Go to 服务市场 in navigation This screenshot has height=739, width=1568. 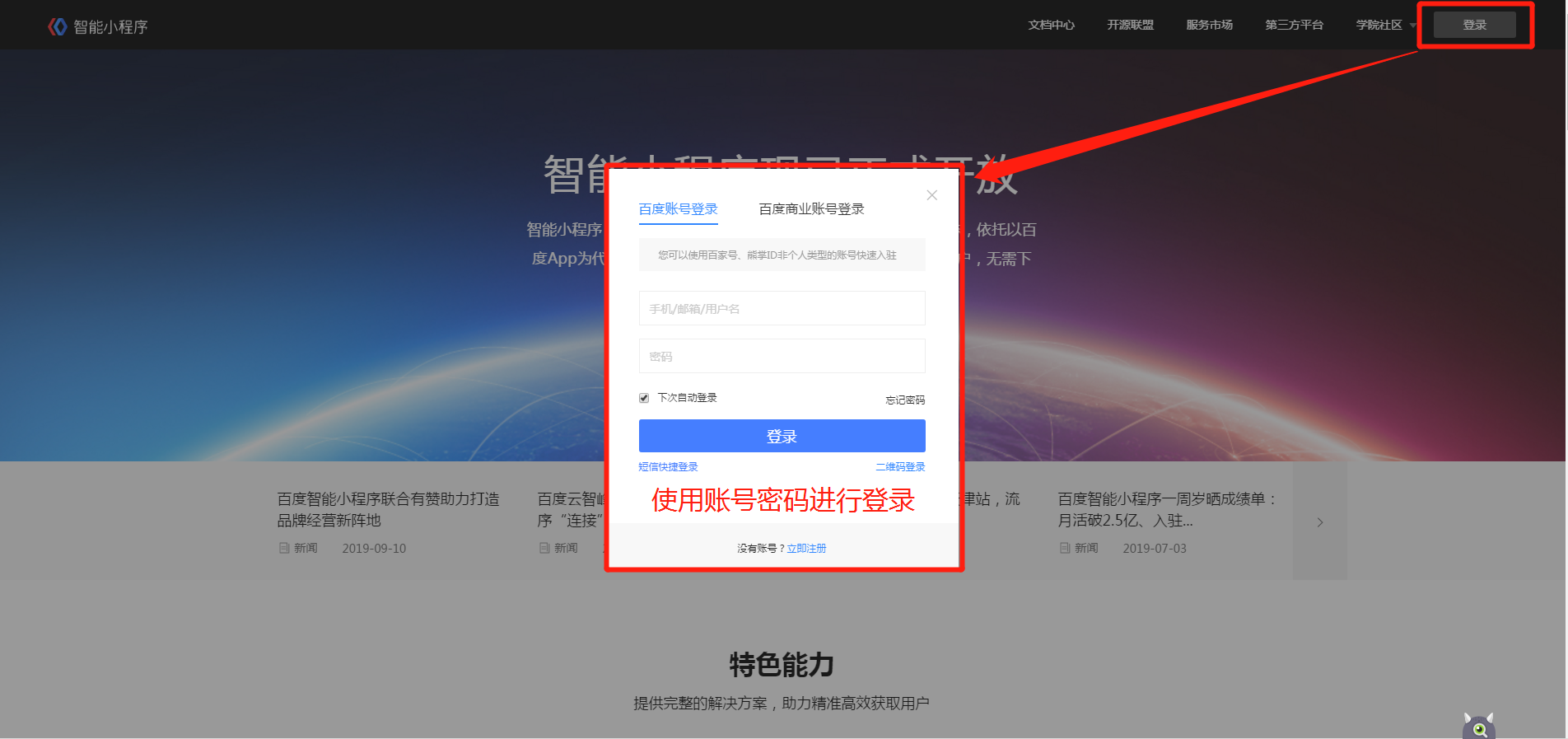1209,25
